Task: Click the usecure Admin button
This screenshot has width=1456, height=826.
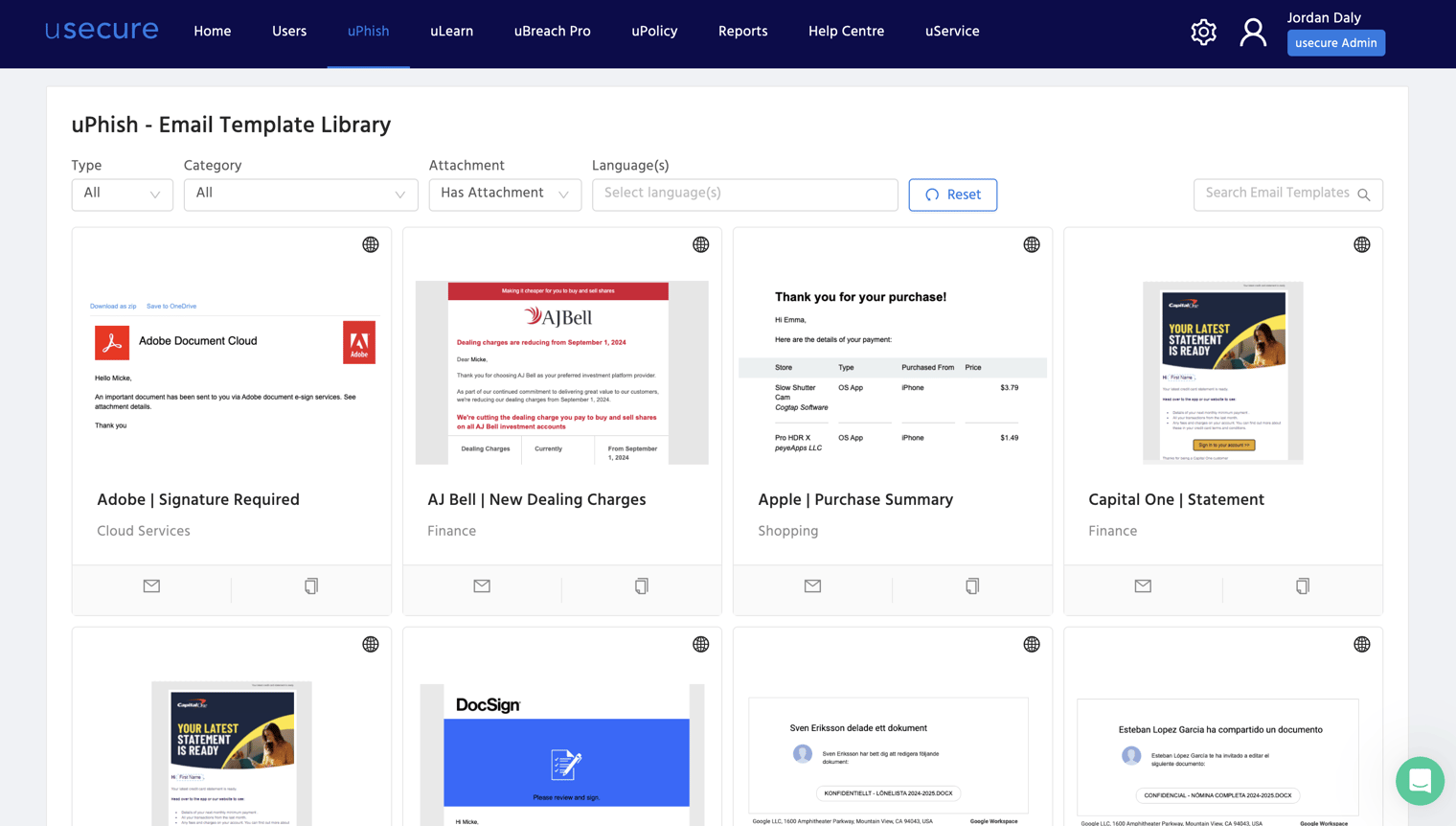Action: point(1335,43)
